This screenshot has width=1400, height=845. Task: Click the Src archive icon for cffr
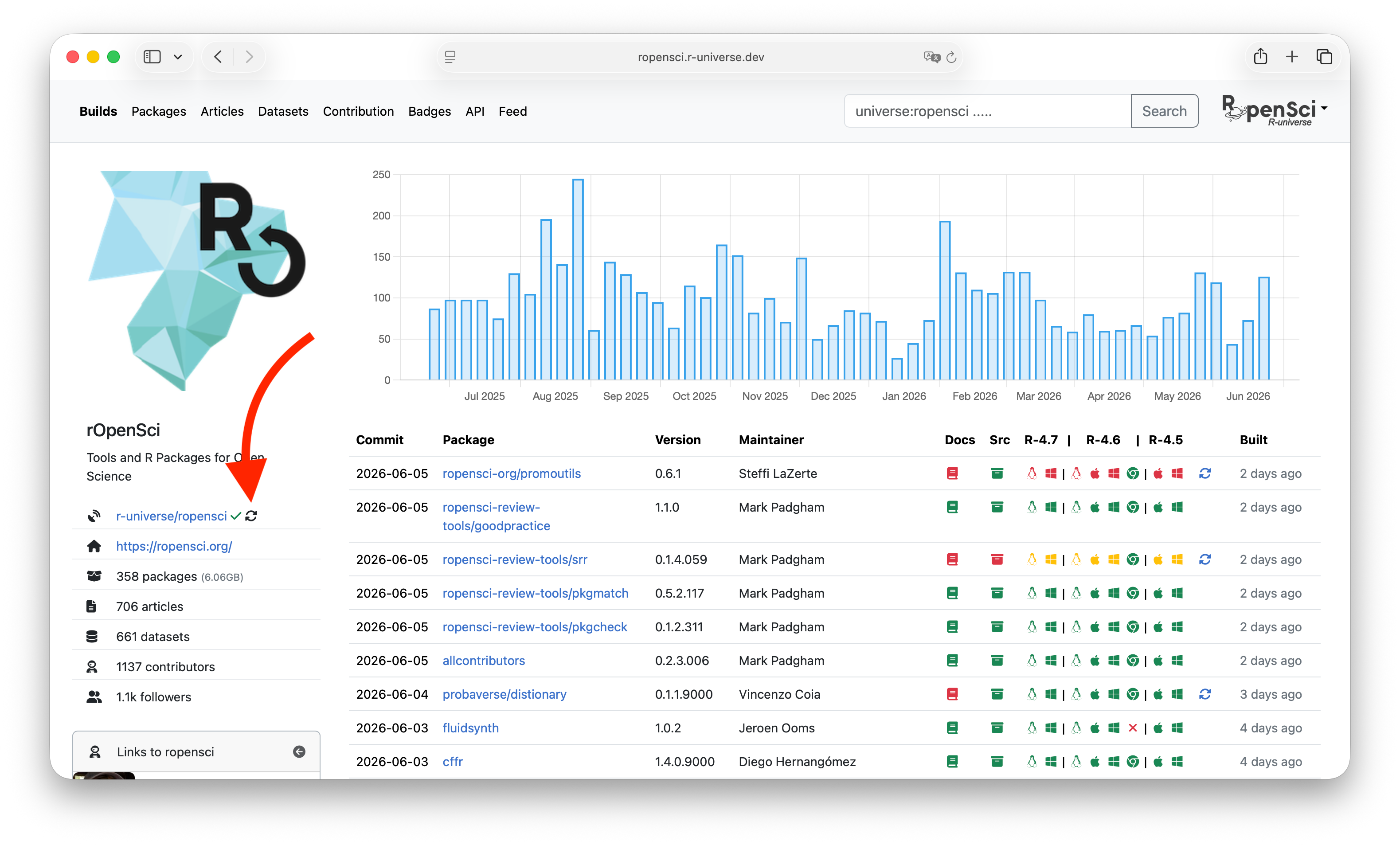[997, 761]
